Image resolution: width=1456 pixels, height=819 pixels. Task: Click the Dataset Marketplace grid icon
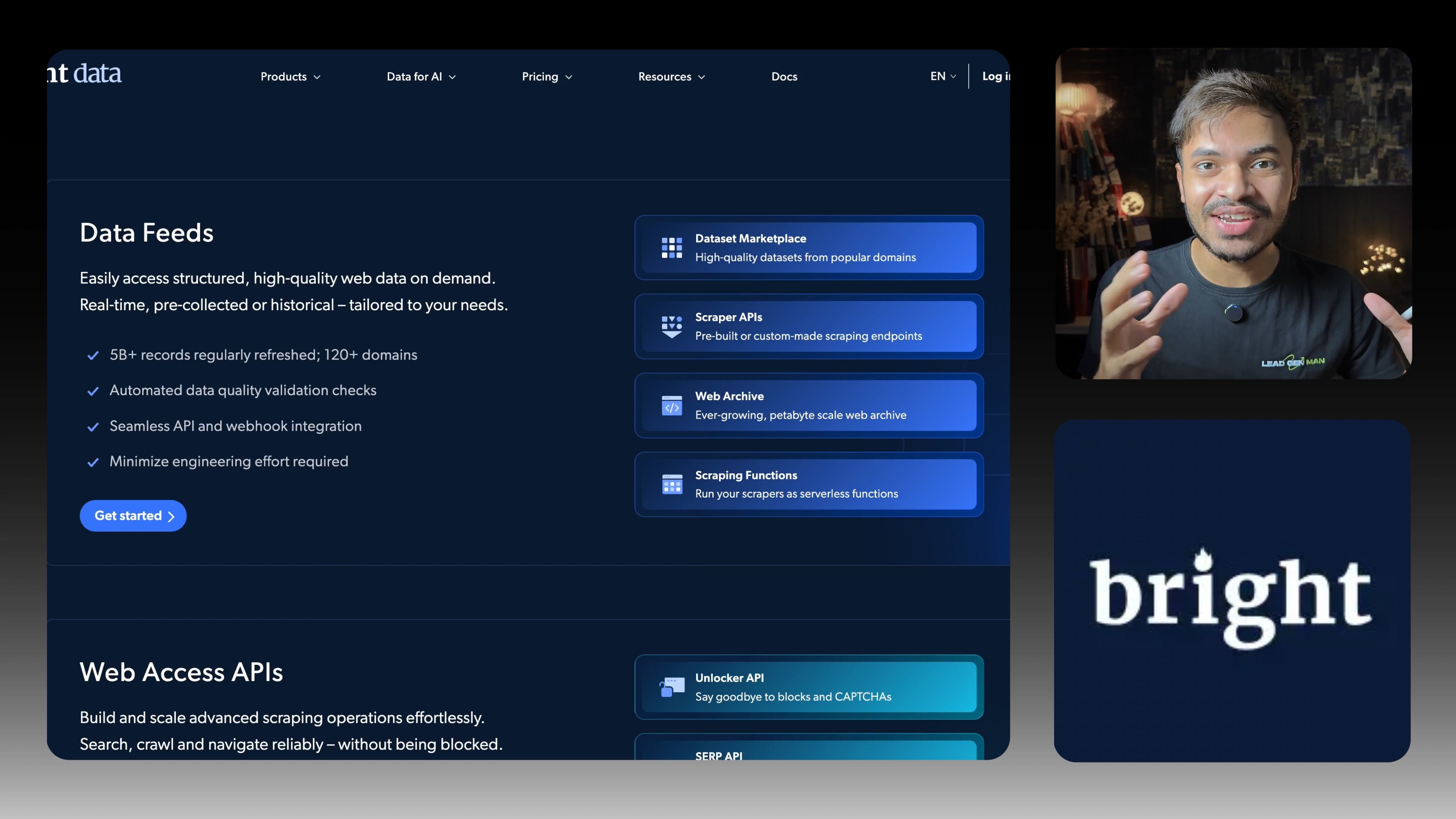click(x=672, y=248)
